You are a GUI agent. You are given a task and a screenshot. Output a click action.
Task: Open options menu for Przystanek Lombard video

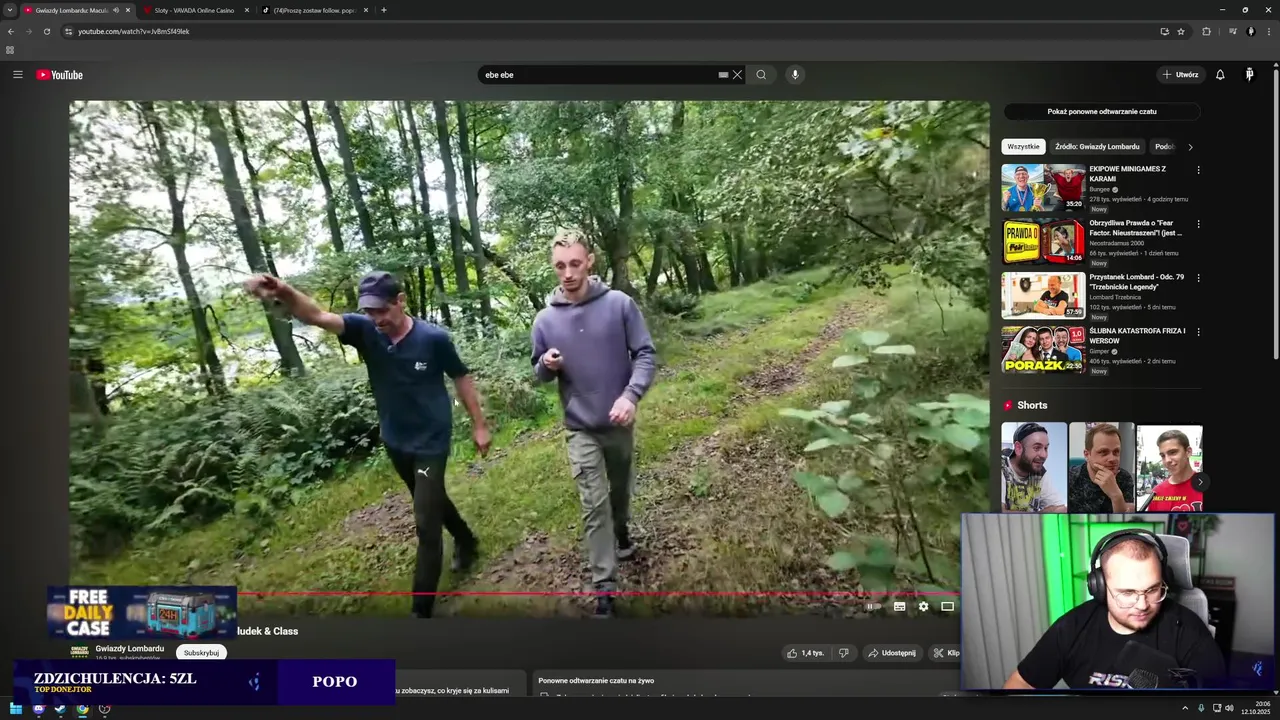1198,278
